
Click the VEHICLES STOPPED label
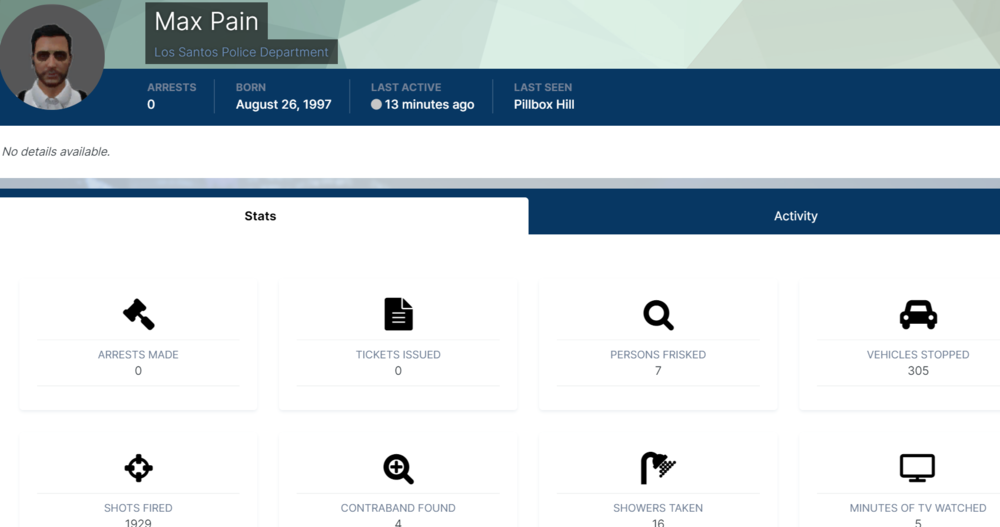point(918,355)
